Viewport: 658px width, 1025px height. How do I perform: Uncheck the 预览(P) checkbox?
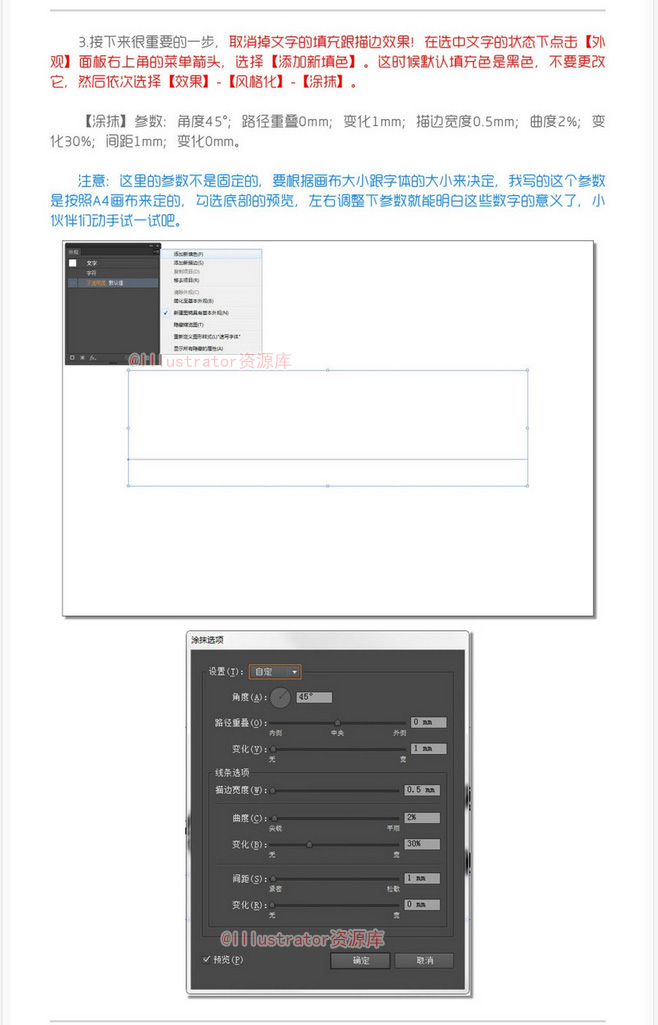pyautogui.click(x=206, y=960)
